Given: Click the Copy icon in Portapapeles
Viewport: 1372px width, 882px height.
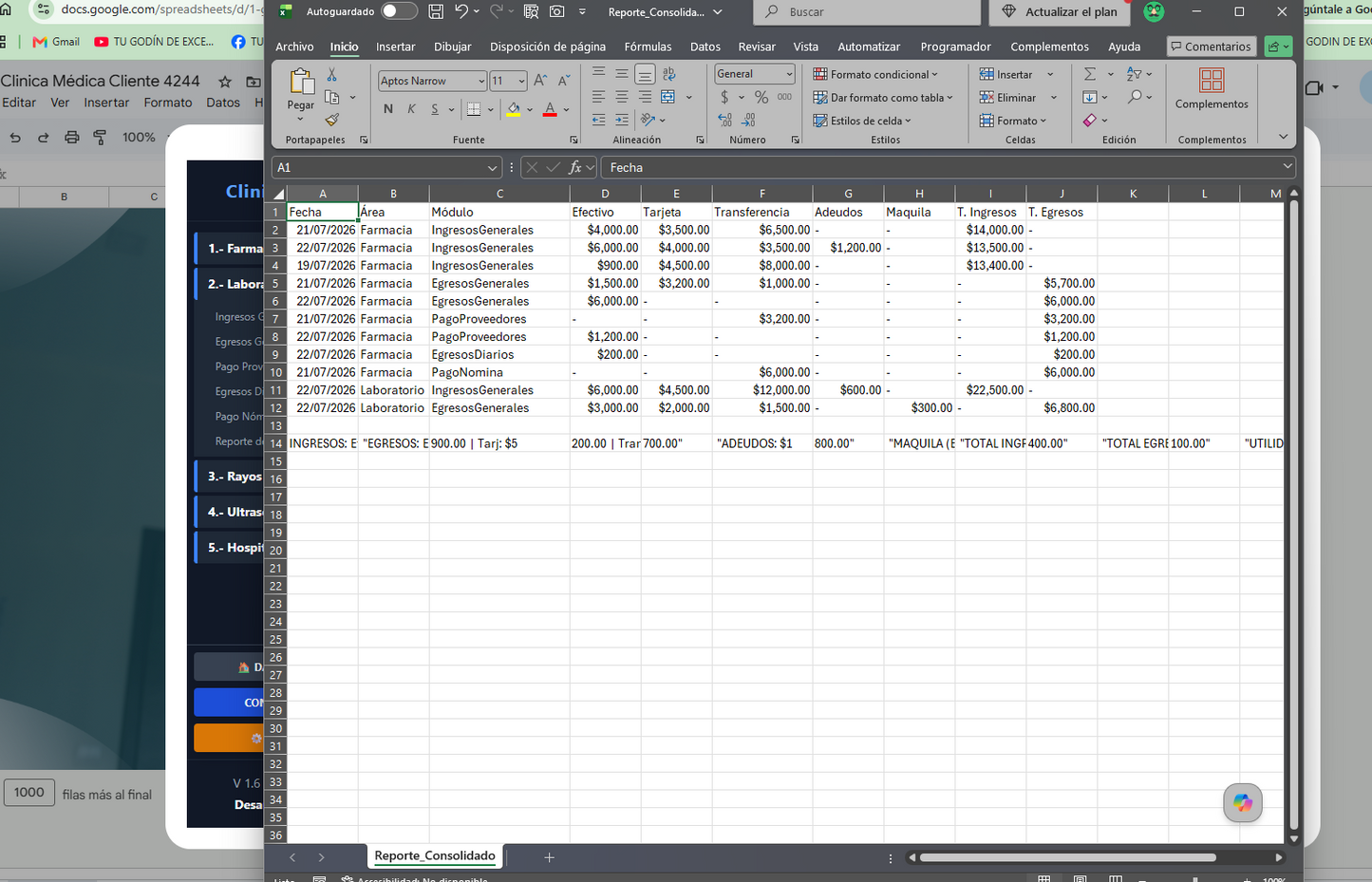Looking at the screenshot, I should pos(331,97).
